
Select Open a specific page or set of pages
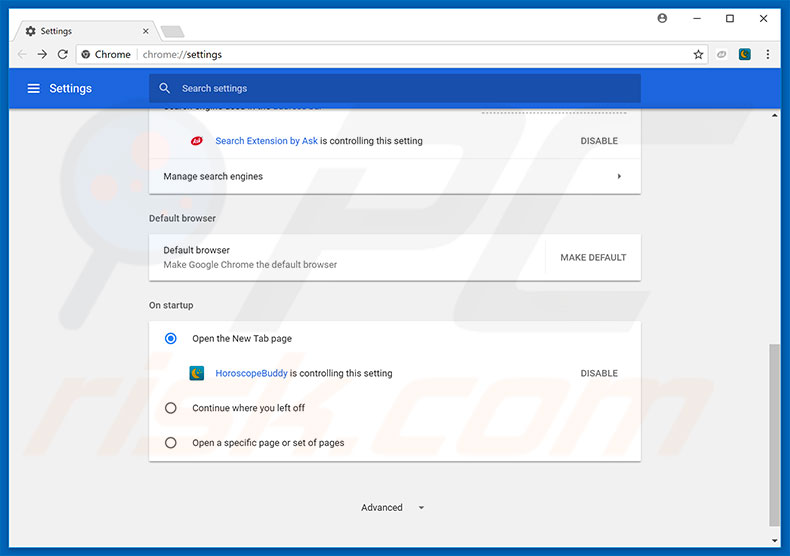point(171,443)
